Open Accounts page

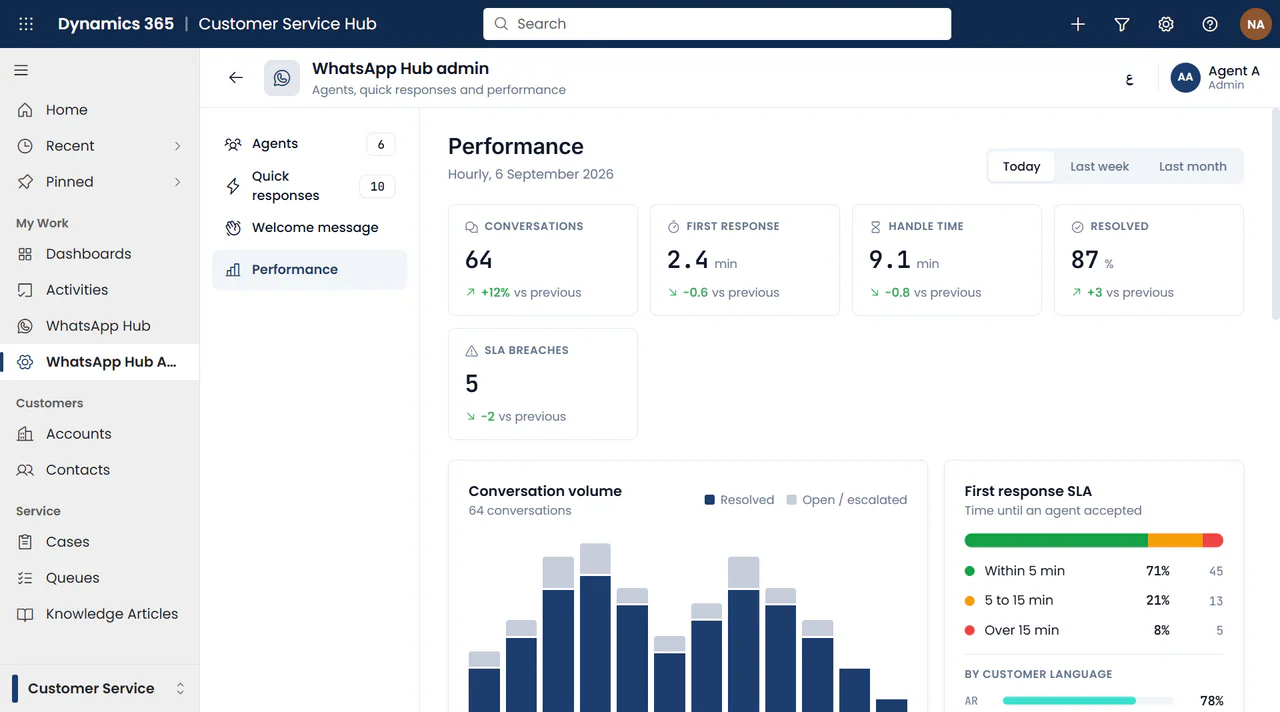100,434
